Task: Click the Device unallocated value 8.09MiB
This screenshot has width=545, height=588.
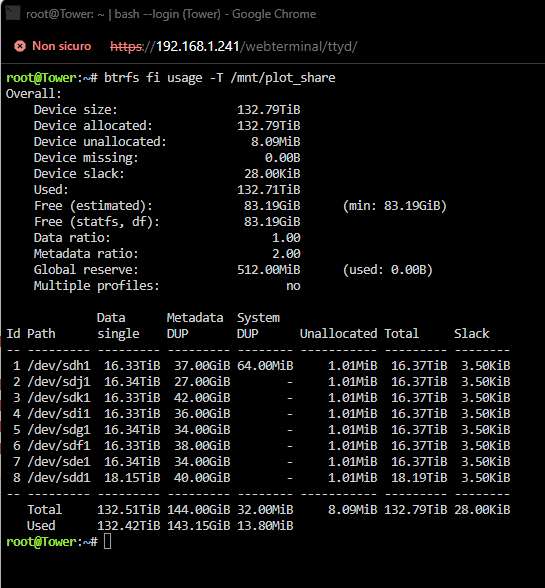Action: [x=276, y=142]
